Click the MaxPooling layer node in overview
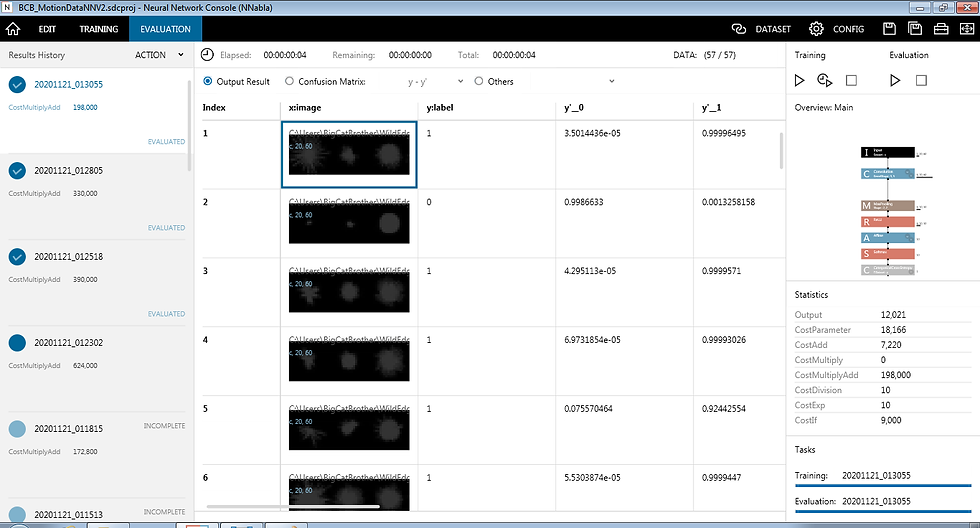 888,206
